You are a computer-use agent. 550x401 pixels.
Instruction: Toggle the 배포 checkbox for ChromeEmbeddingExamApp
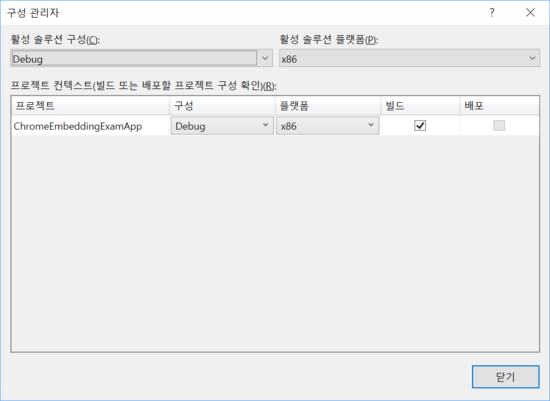pyautogui.click(x=499, y=126)
